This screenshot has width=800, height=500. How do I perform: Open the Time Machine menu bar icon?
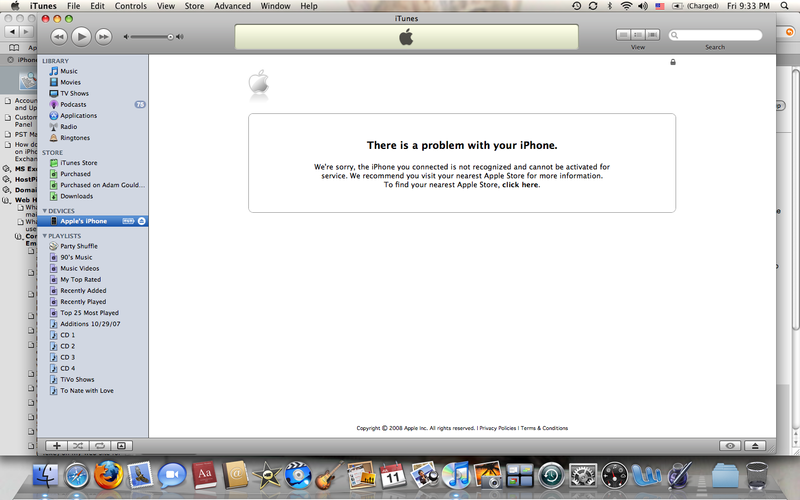[577, 6]
